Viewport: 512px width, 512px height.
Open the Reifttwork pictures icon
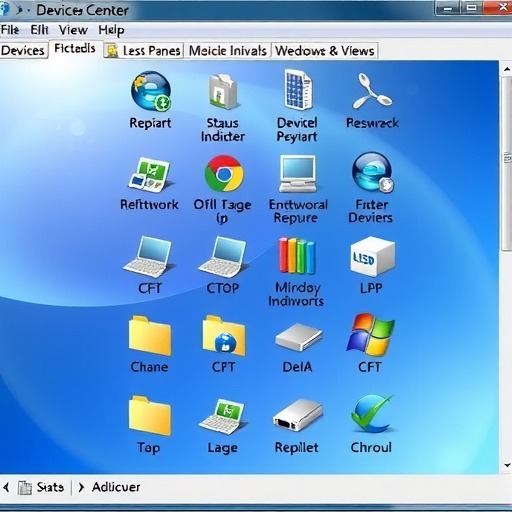[150, 175]
